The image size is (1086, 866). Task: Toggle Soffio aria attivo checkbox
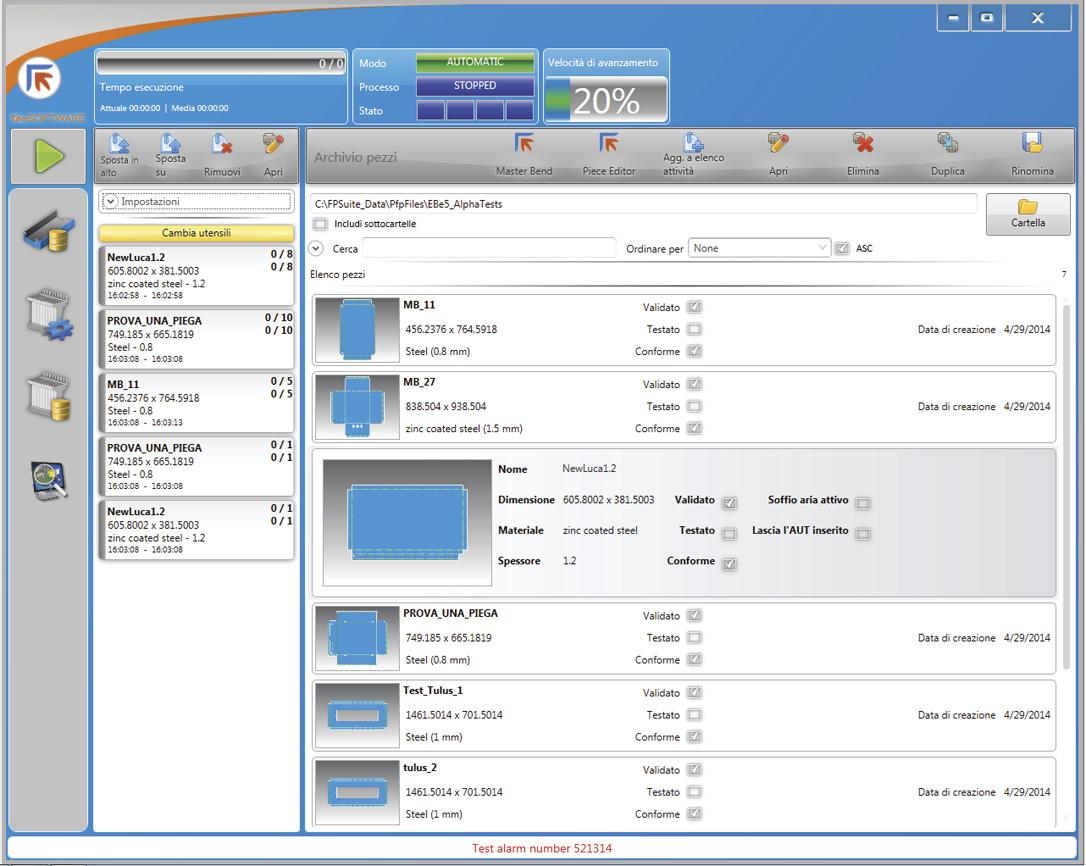862,503
